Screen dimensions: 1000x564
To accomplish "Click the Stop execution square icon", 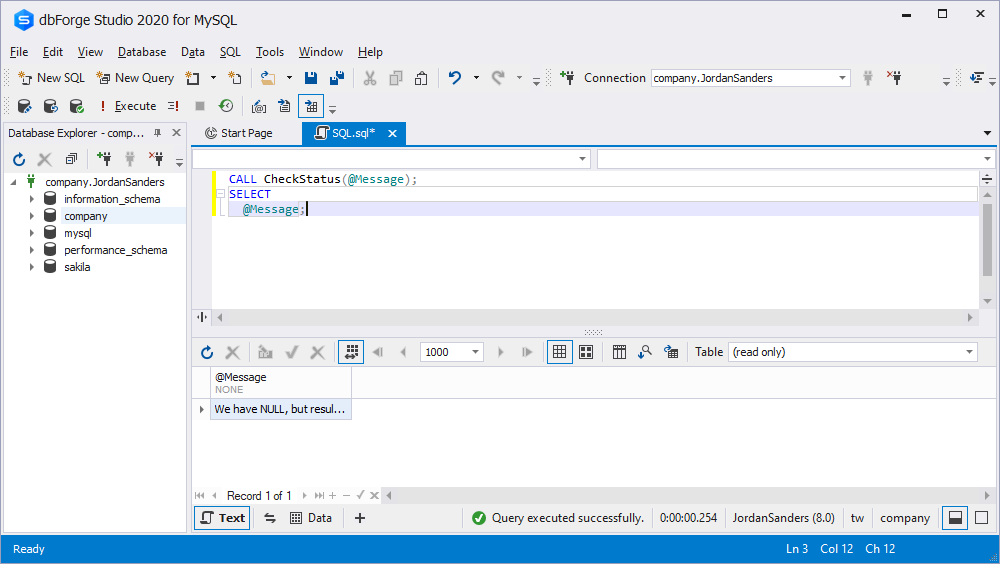I will (200, 106).
